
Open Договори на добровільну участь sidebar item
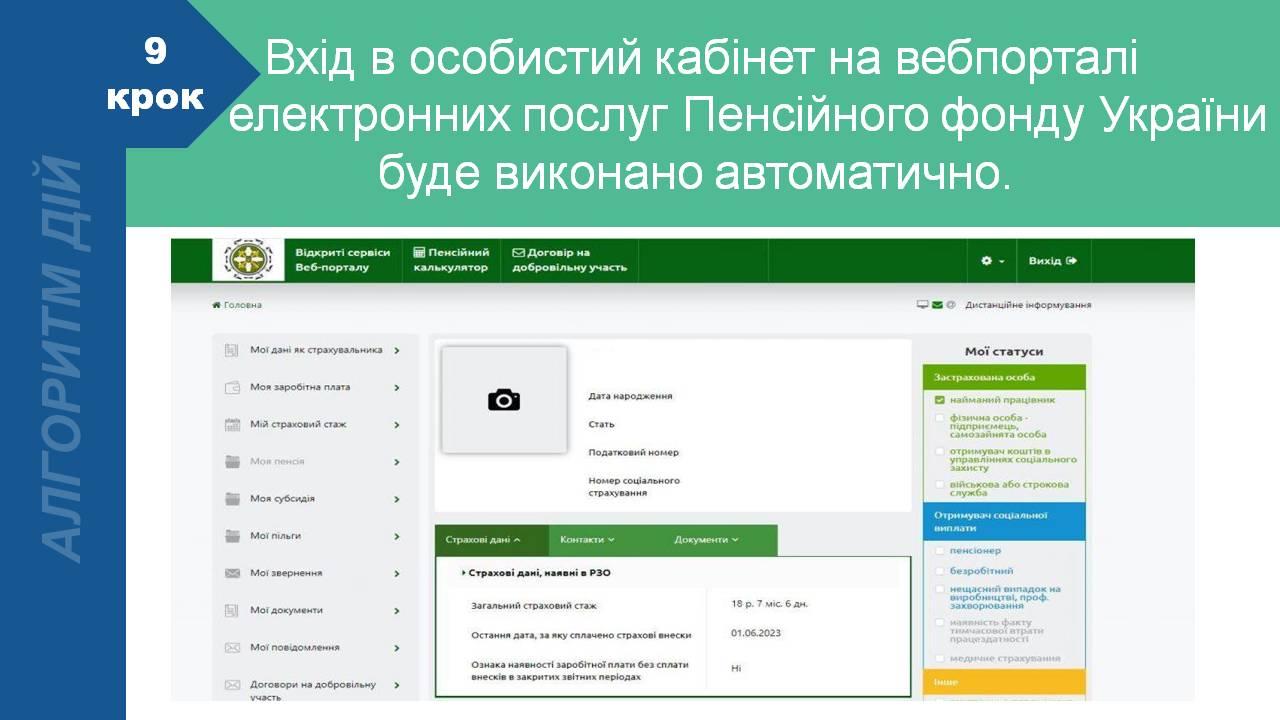(x=313, y=690)
